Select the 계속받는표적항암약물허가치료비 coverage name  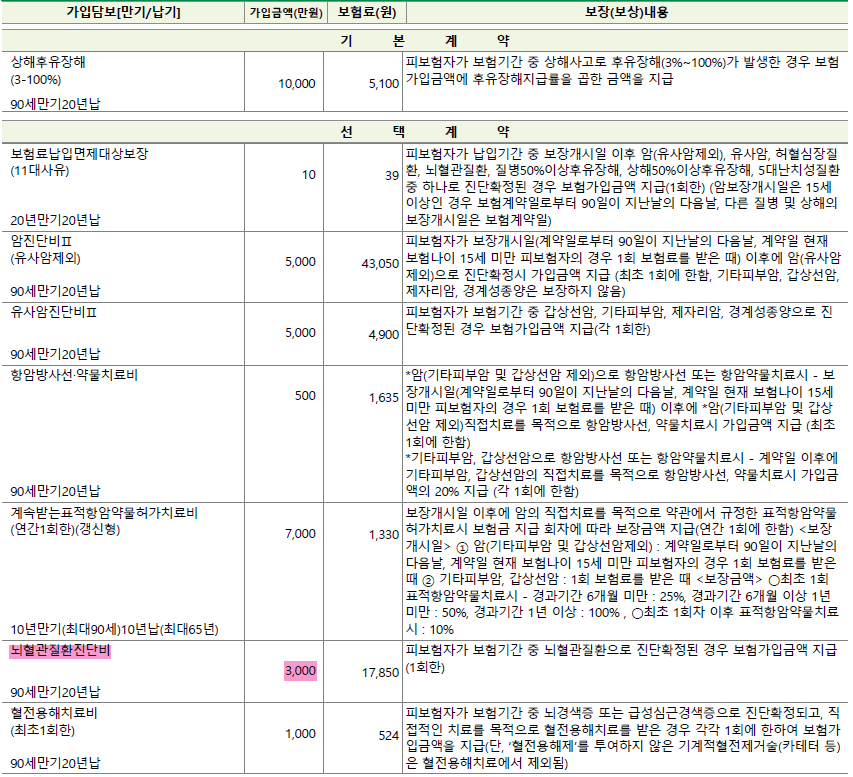pyautogui.click(x=104, y=513)
